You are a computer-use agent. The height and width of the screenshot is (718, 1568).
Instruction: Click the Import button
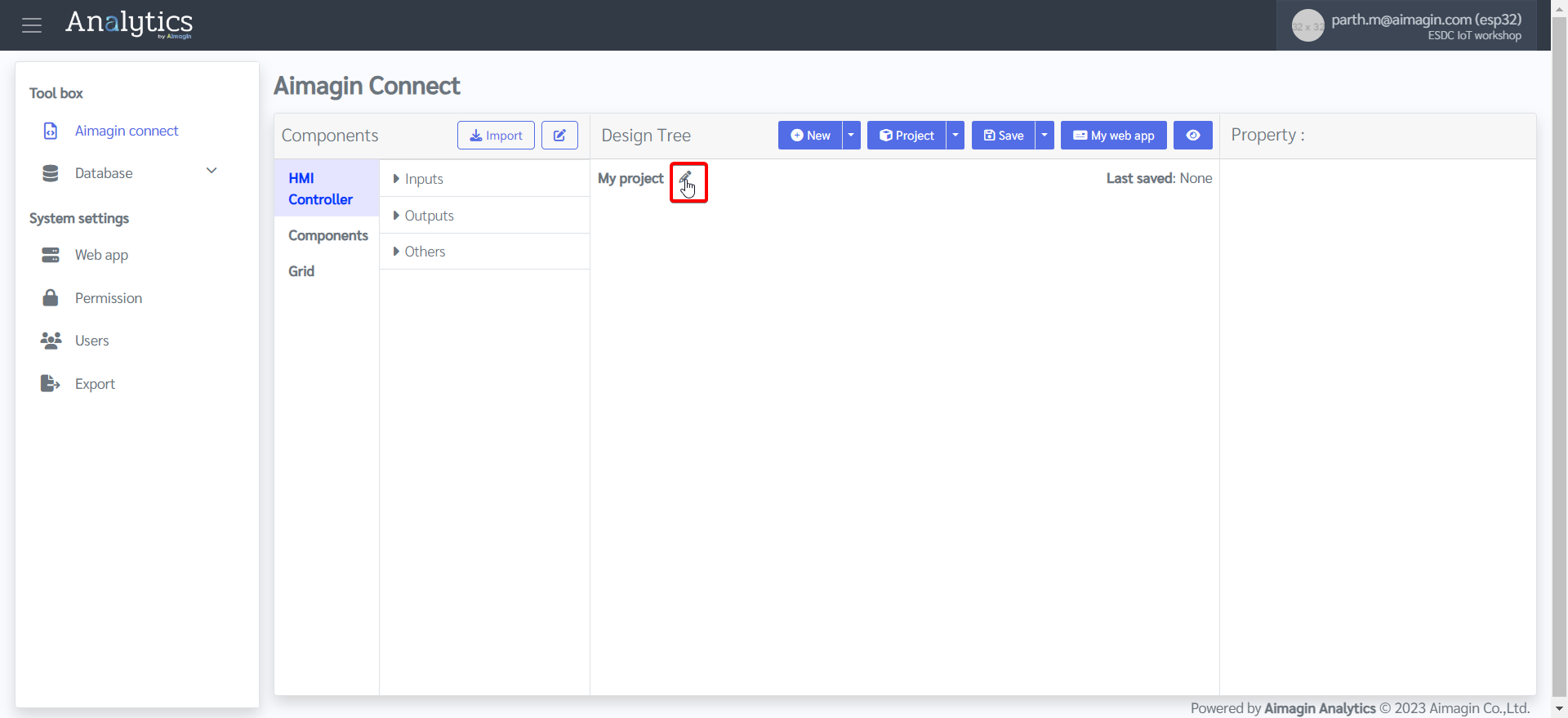click(496, 136)
